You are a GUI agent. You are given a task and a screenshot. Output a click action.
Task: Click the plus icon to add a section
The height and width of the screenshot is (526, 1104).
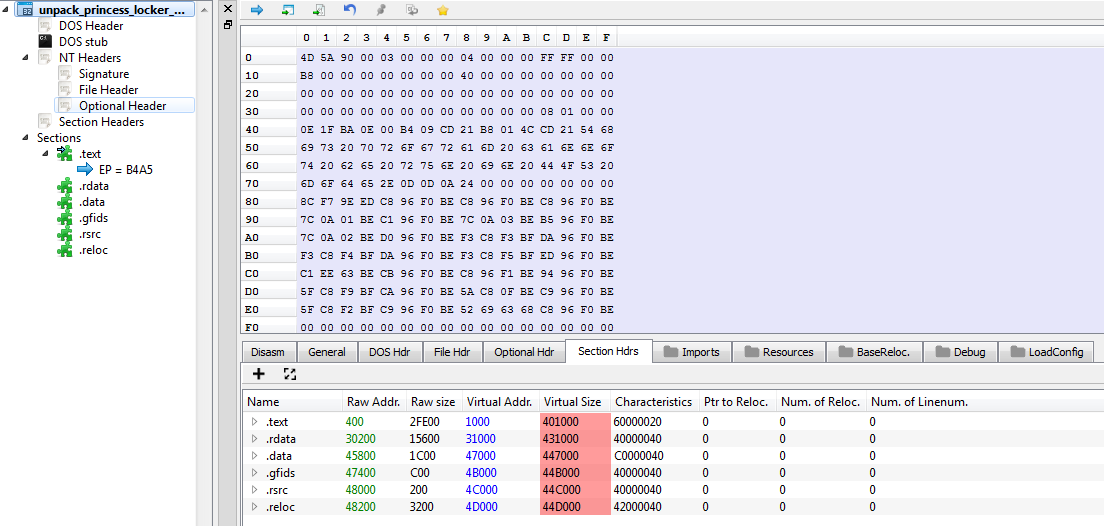tap(258, 373)
